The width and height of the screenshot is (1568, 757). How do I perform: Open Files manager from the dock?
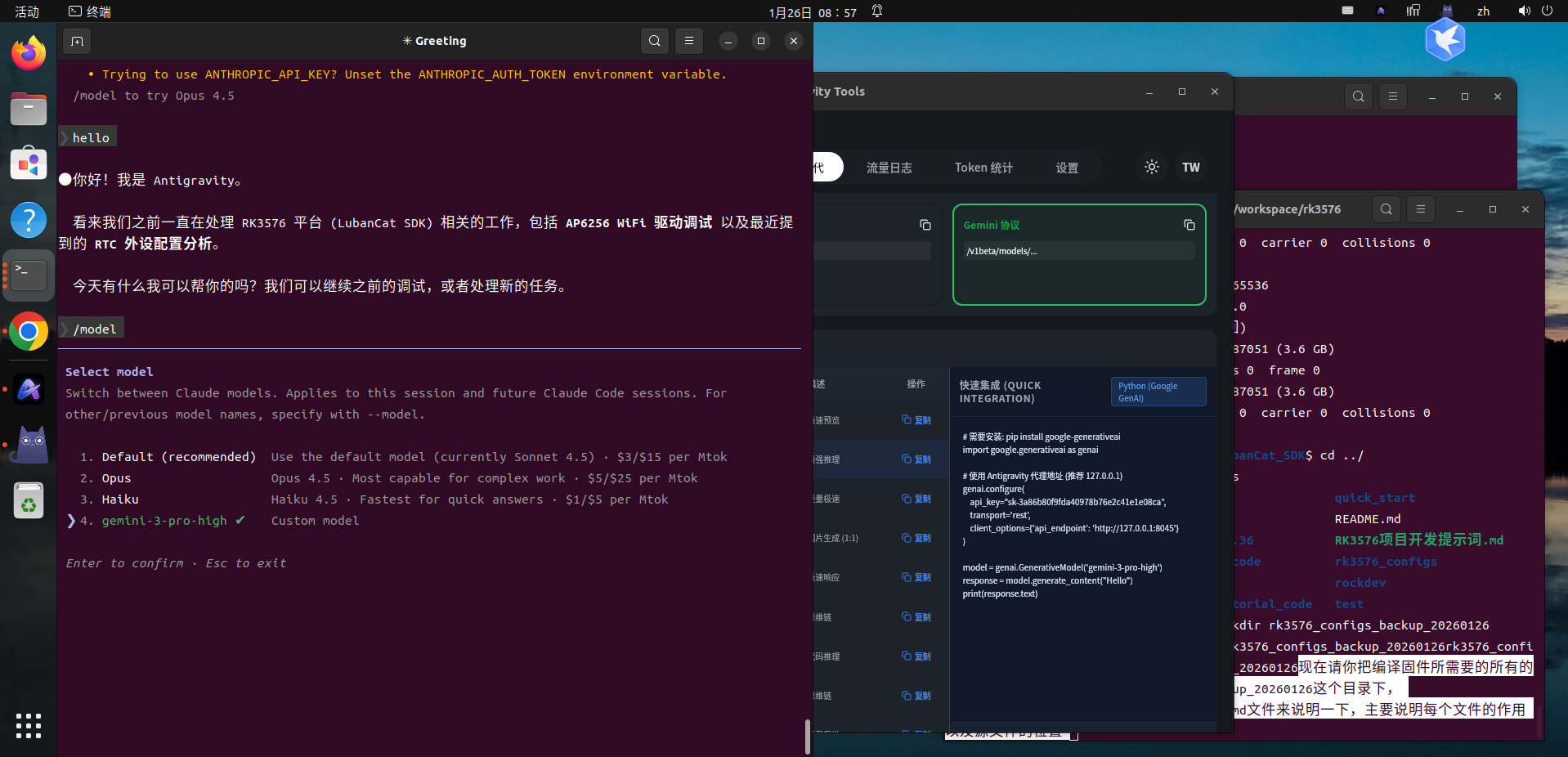pyautogui.click(x=29, y=109)
